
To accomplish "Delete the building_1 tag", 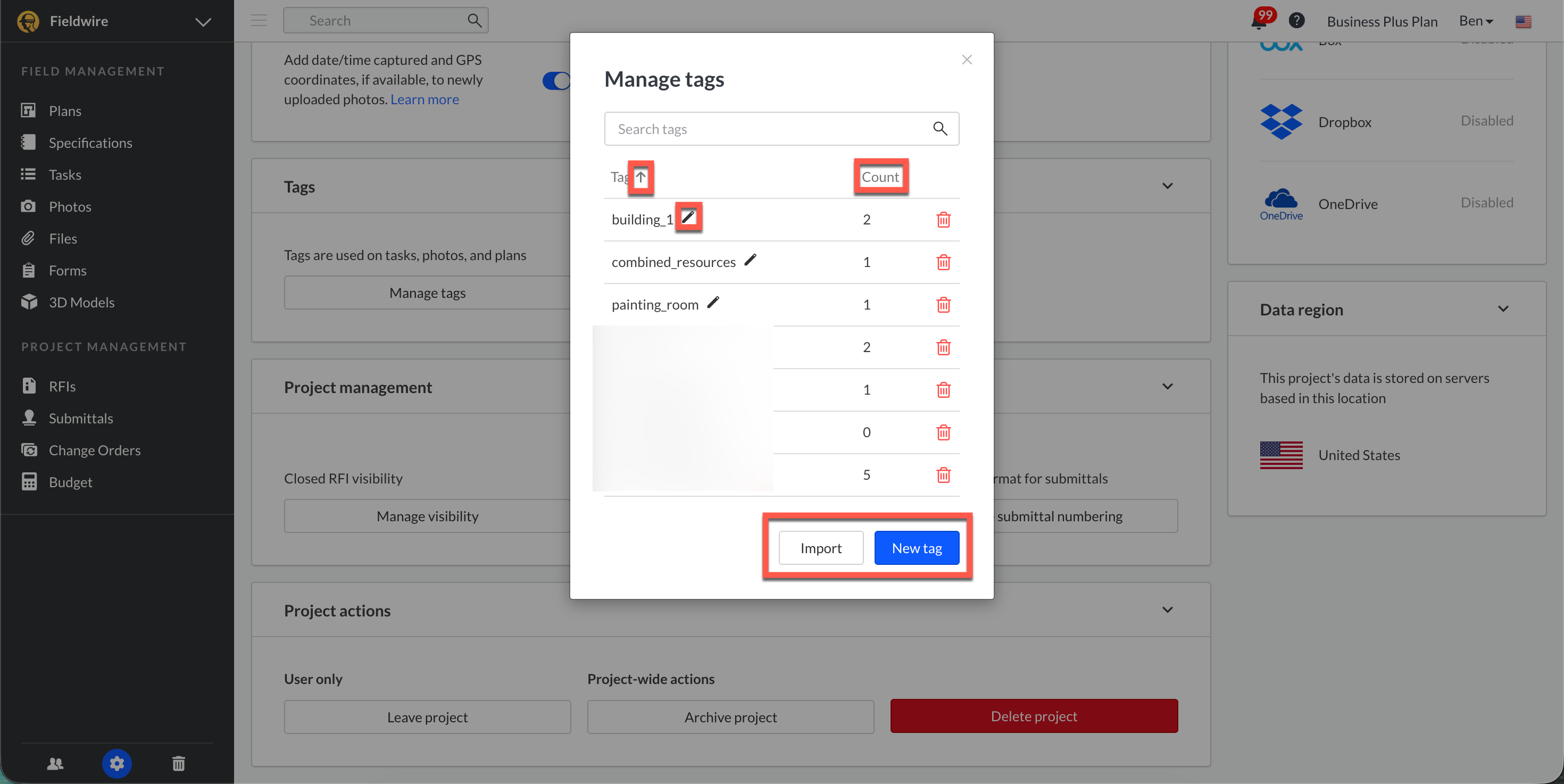I will [943, 220].
